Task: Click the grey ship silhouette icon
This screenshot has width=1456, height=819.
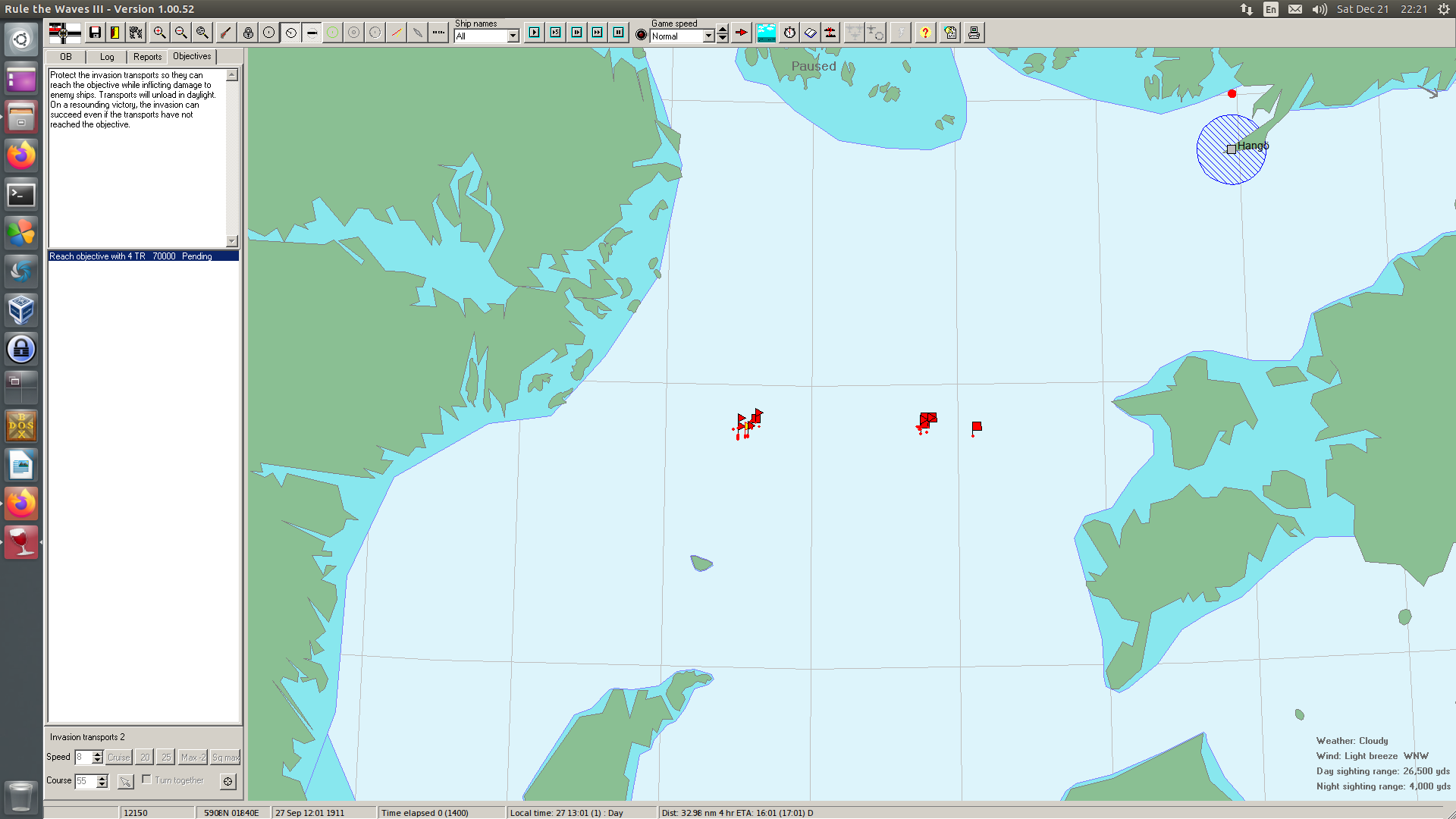Action: tap(418, 33)
